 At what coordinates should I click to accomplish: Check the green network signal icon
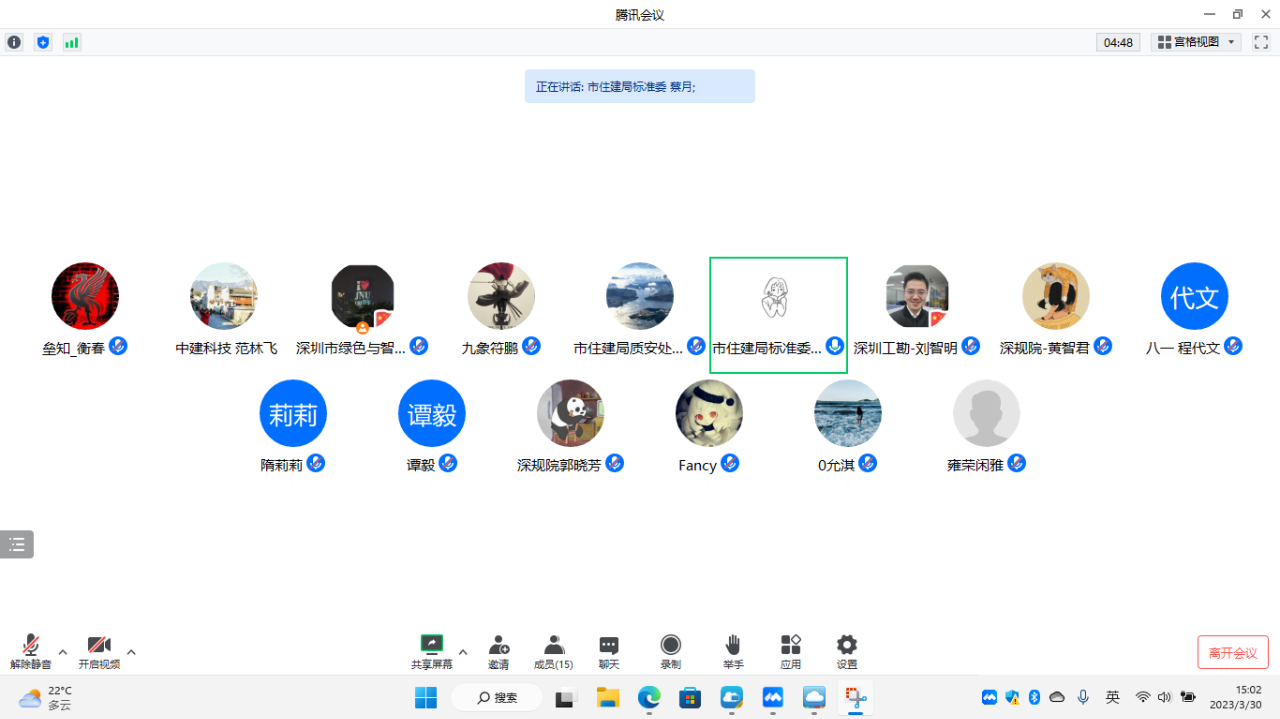[71, 42]
